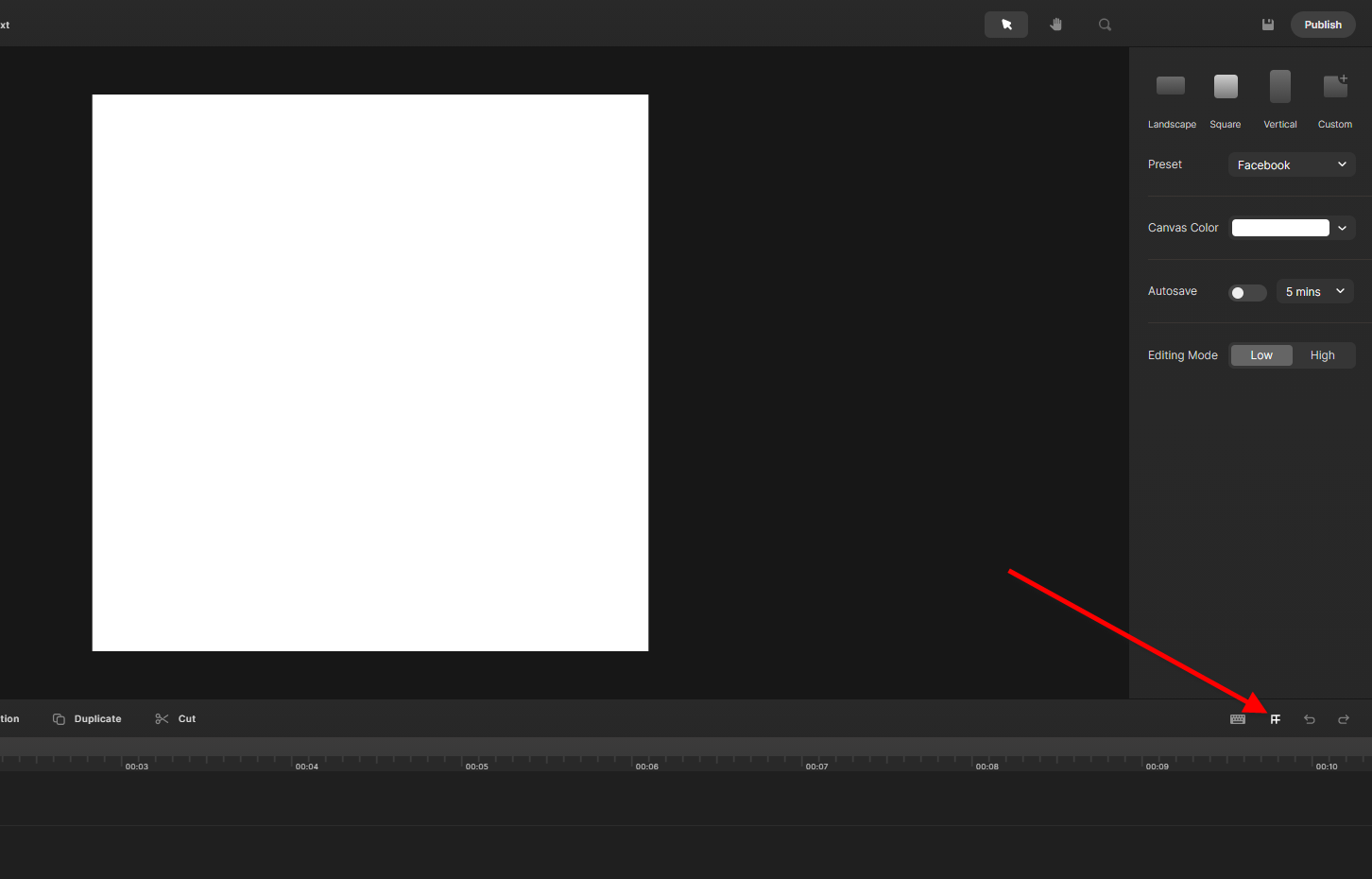Toggle the timeline snapping icon

[x=1276, y=719]
